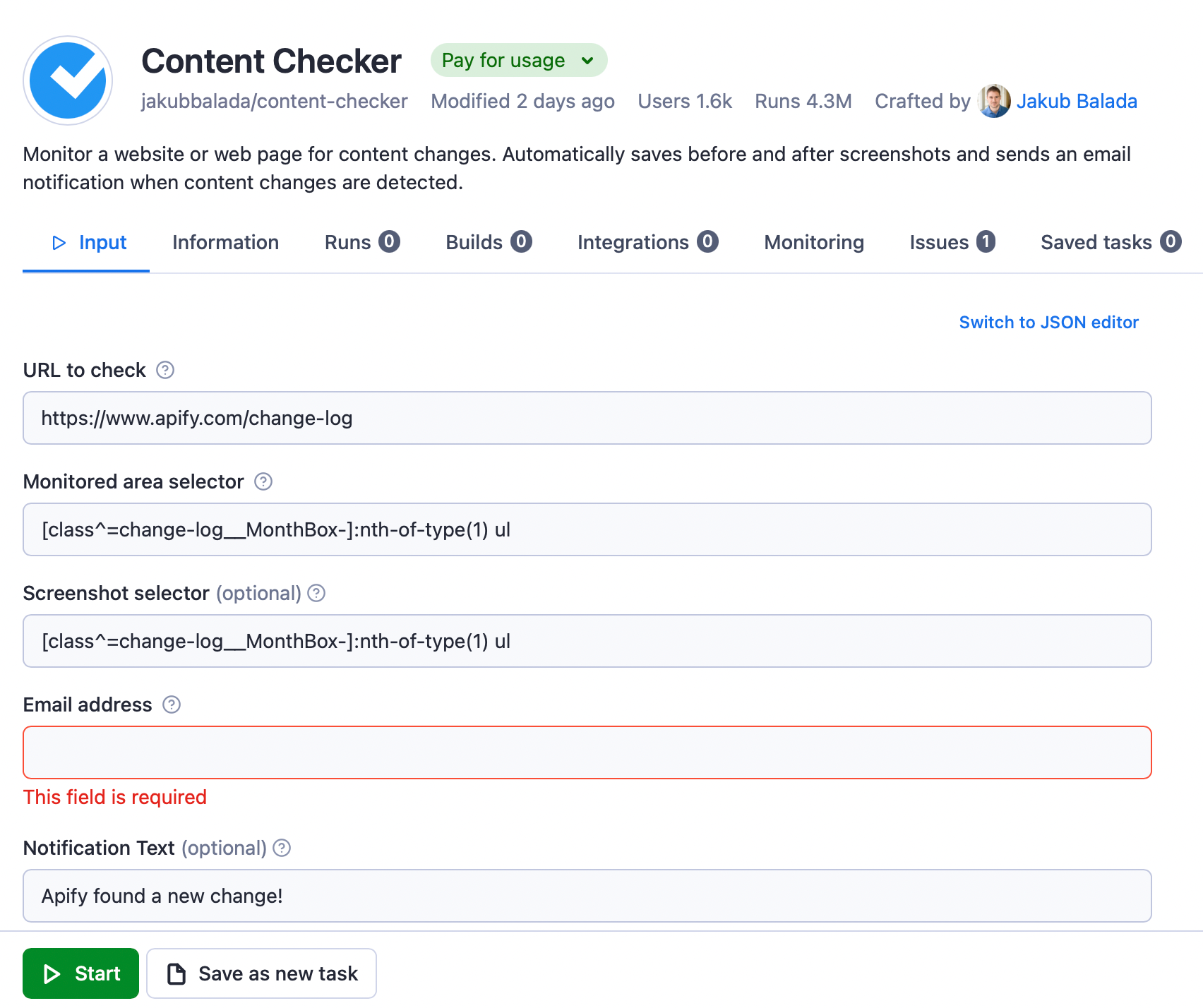This screenshot has width=1203, height=1008.
Task: Switch to the Information tab
Action: (225, 242)
